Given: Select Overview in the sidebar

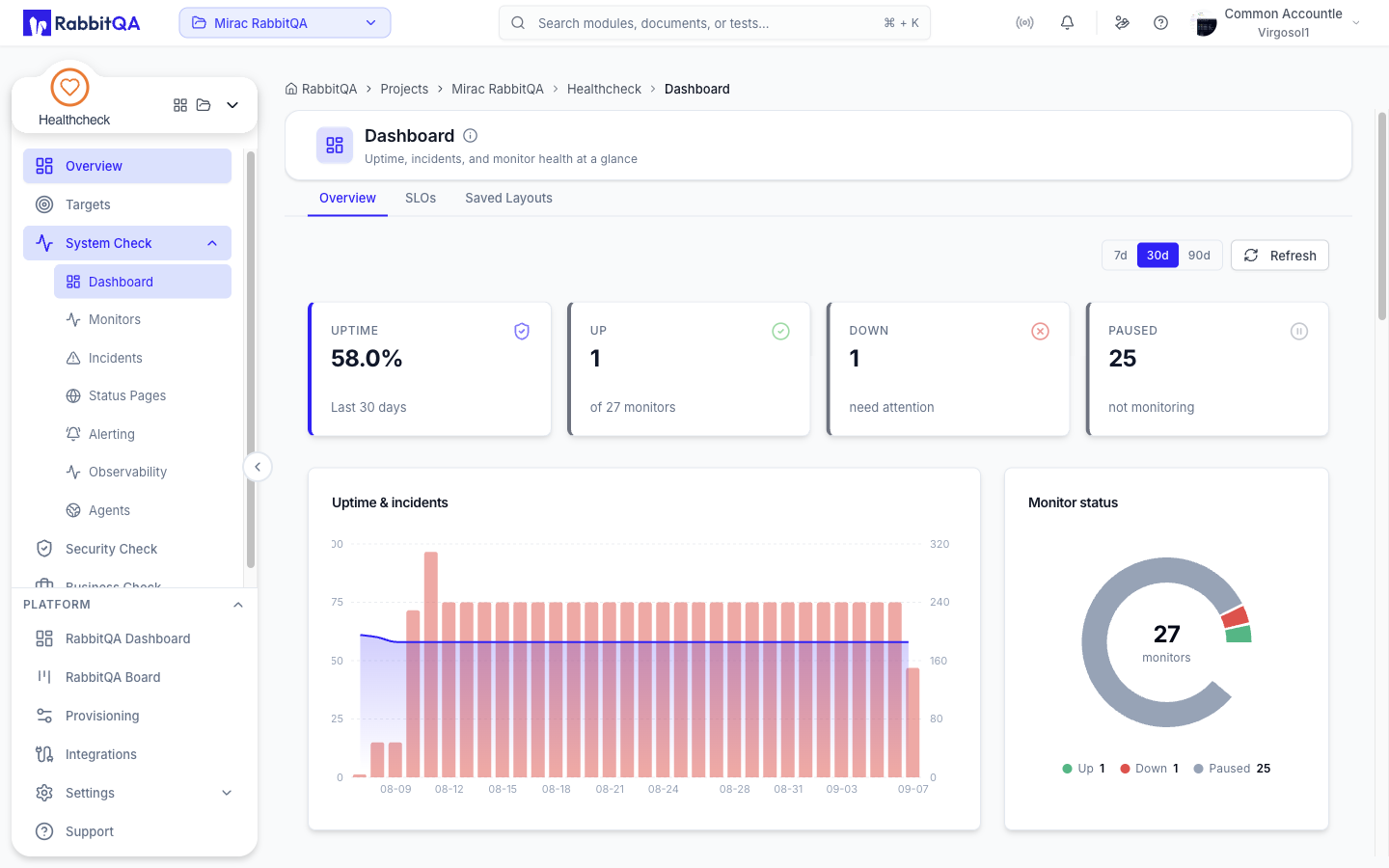Looking at the screenshot, I should pos(127,166).
